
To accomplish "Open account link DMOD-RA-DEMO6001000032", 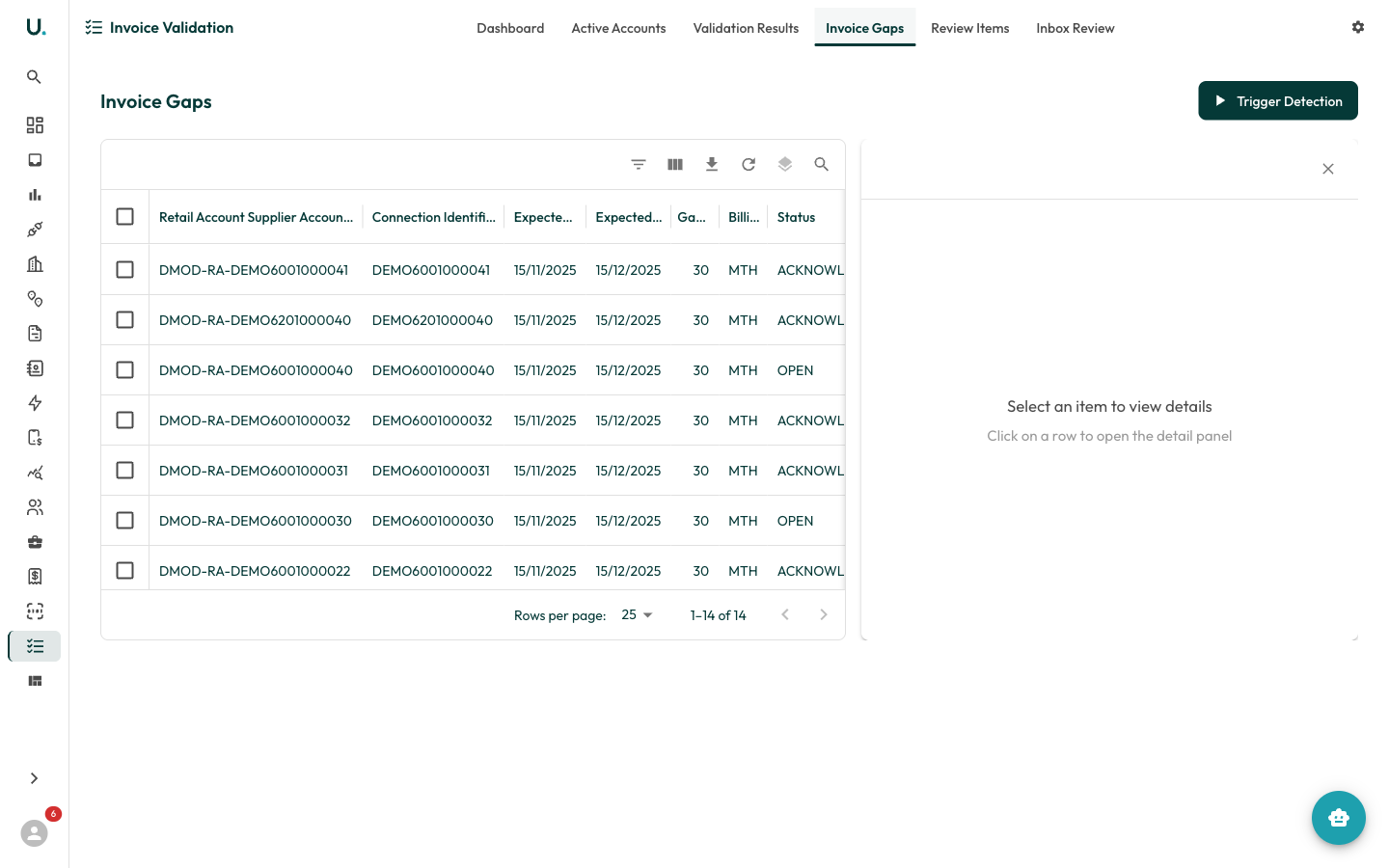I will (x=255, y=420).
